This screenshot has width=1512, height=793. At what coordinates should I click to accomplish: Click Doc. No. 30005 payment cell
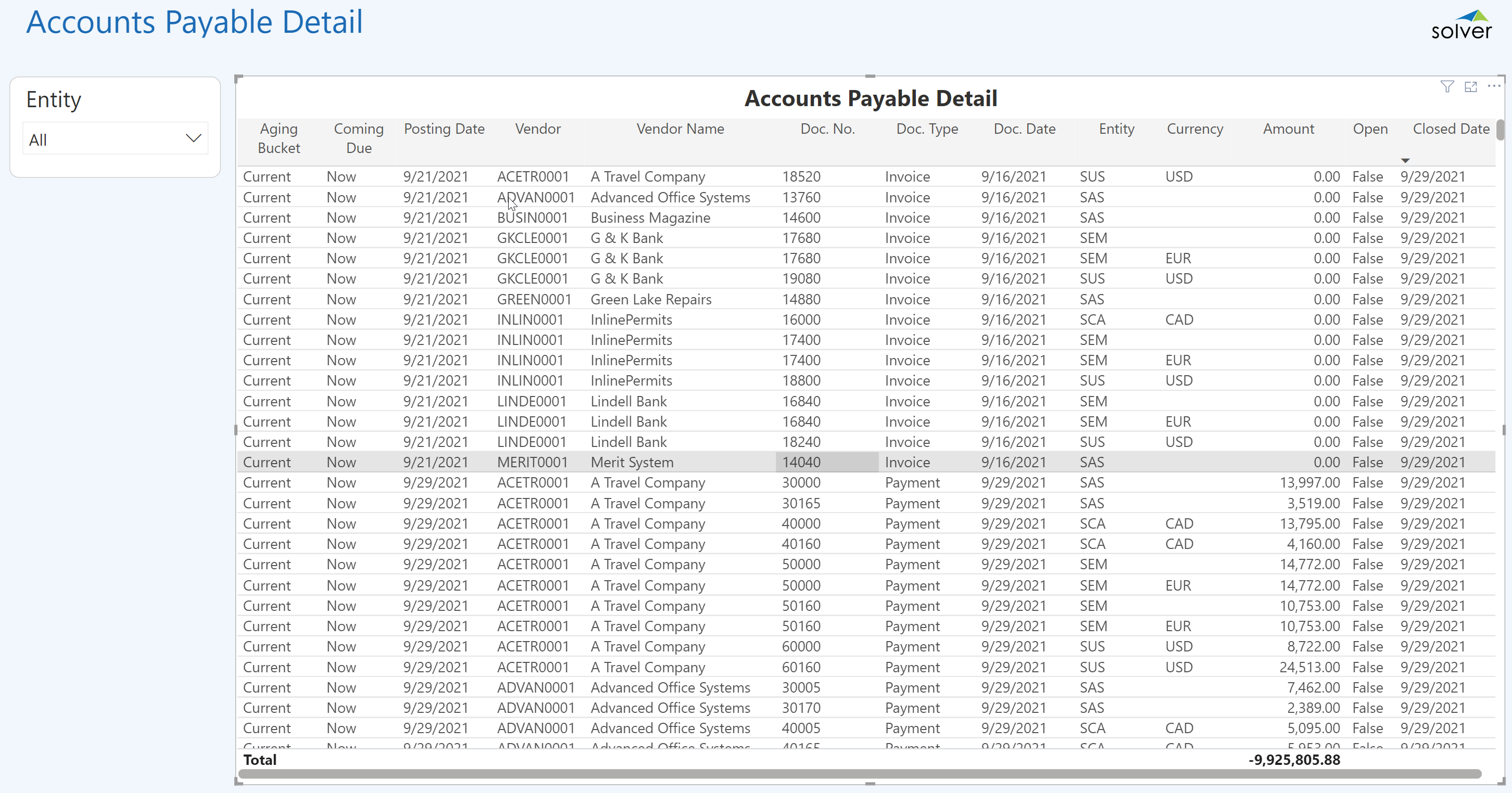coord(801,687)
